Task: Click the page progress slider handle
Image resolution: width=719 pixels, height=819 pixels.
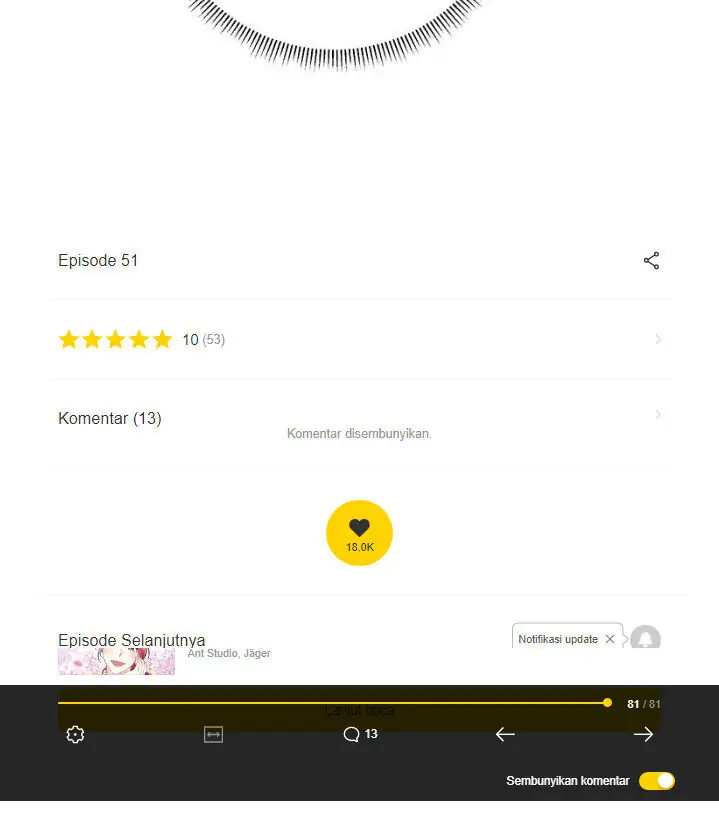Action: 607,703
